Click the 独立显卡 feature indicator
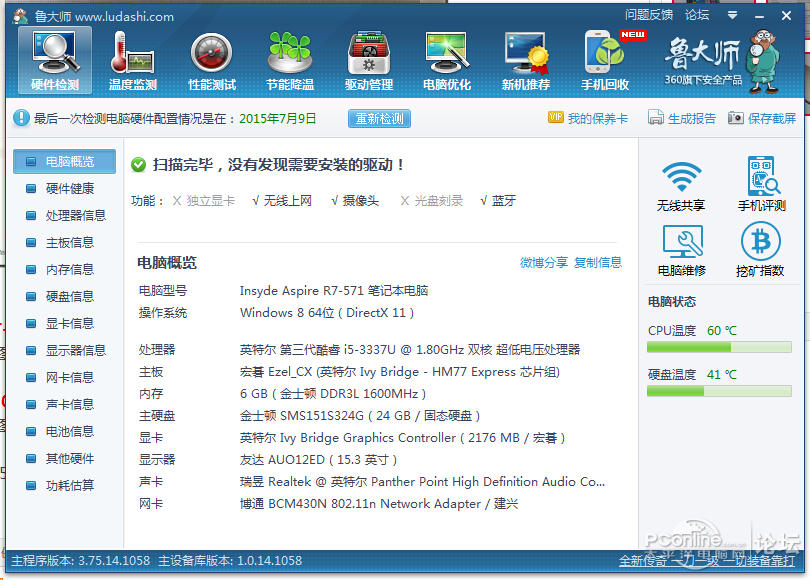Image resolution: width=810 pixels, height=580 pixels. pyautogui.click(x=204, y=200)
